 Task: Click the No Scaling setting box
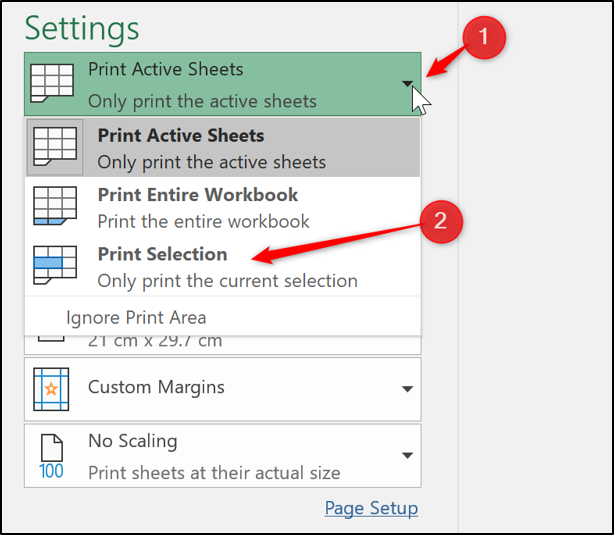point(222,456)
